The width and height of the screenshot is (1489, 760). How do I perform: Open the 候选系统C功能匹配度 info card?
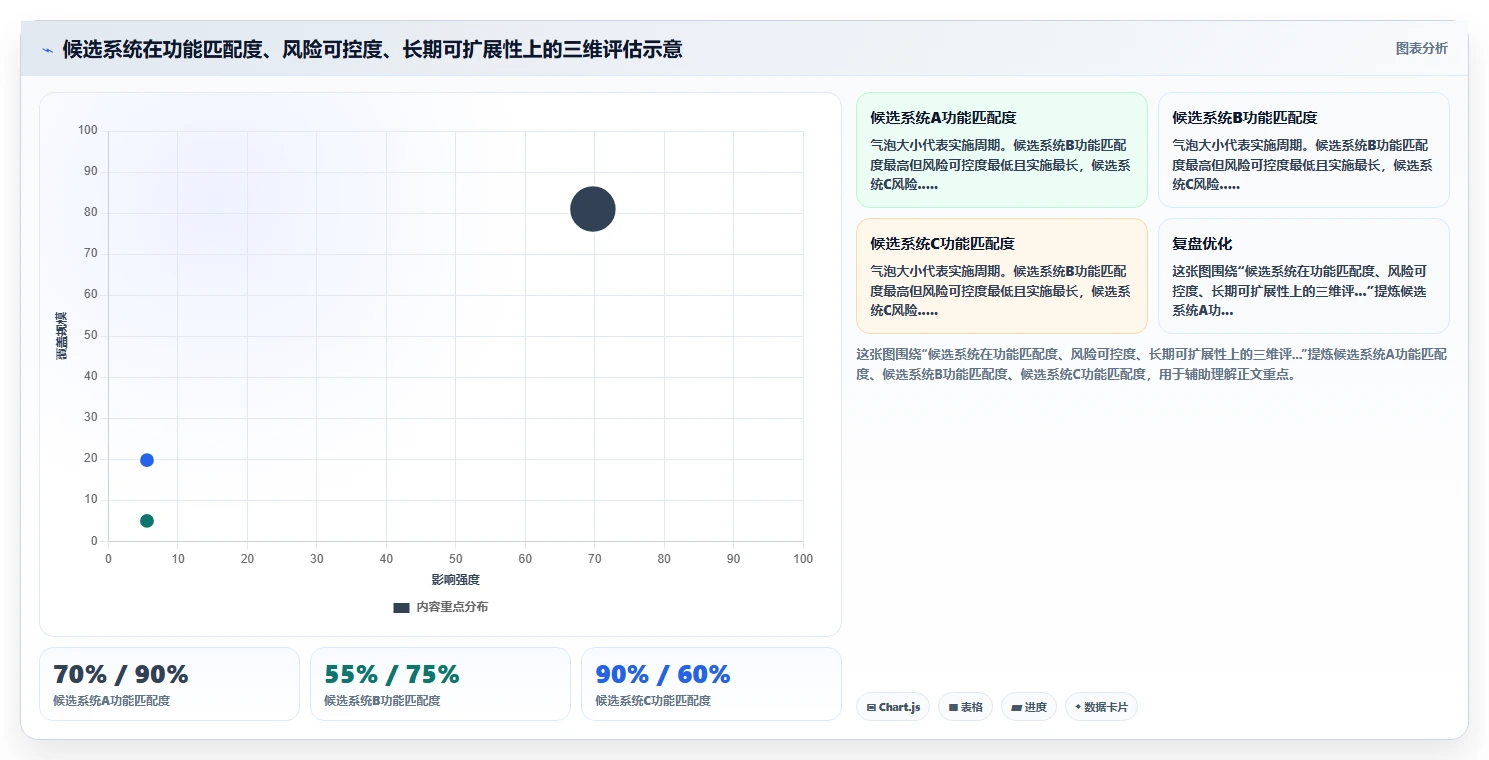click(1001, 276)
